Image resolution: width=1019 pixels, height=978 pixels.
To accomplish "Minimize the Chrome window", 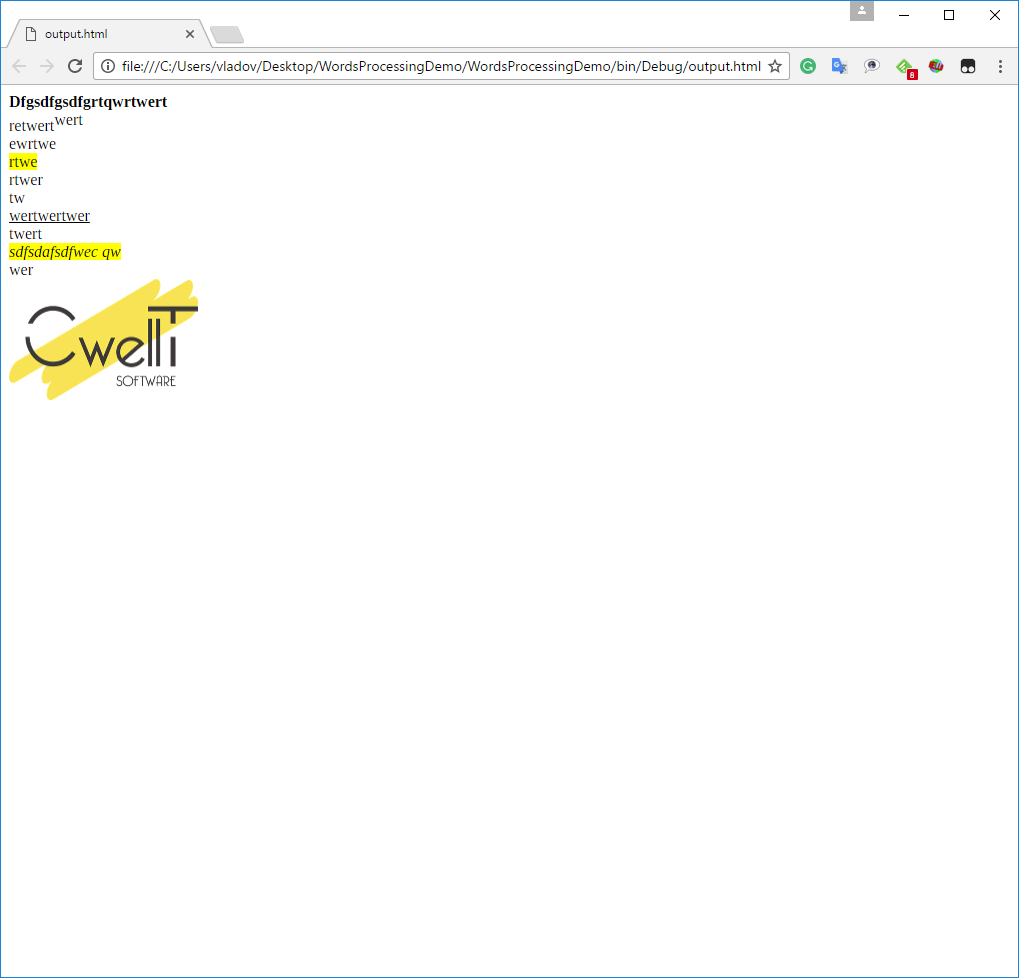I will click(904, 15).
